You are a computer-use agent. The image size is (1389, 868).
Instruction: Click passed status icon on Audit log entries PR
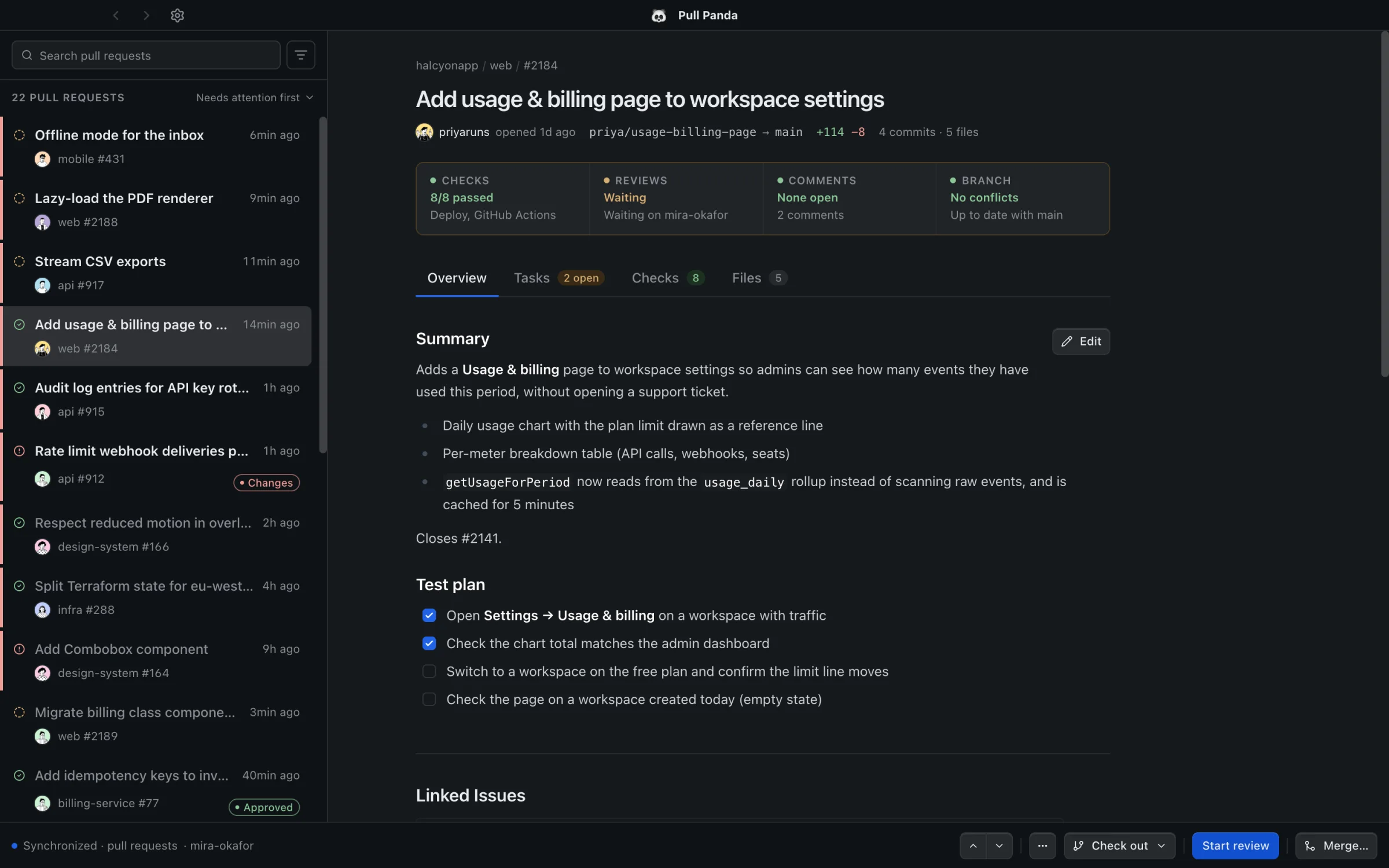(19, 388)
